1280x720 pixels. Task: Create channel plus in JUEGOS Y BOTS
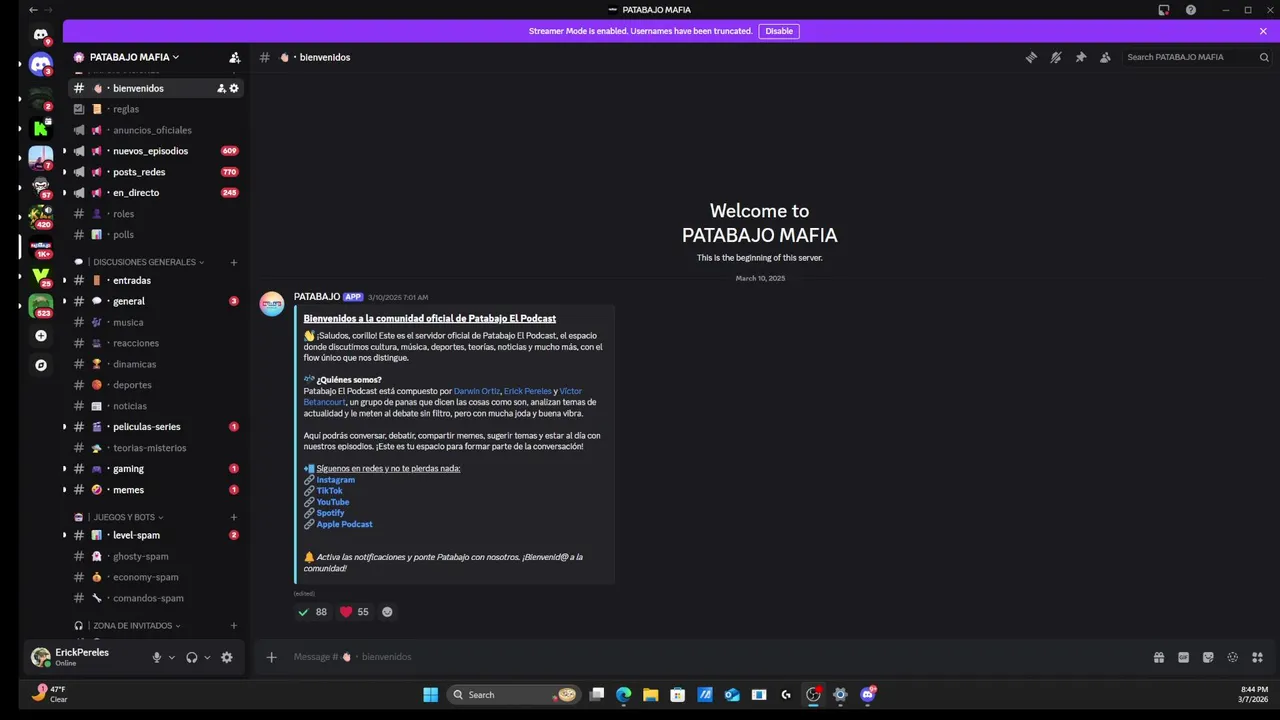pyautogui.click(x=234, y=517)
